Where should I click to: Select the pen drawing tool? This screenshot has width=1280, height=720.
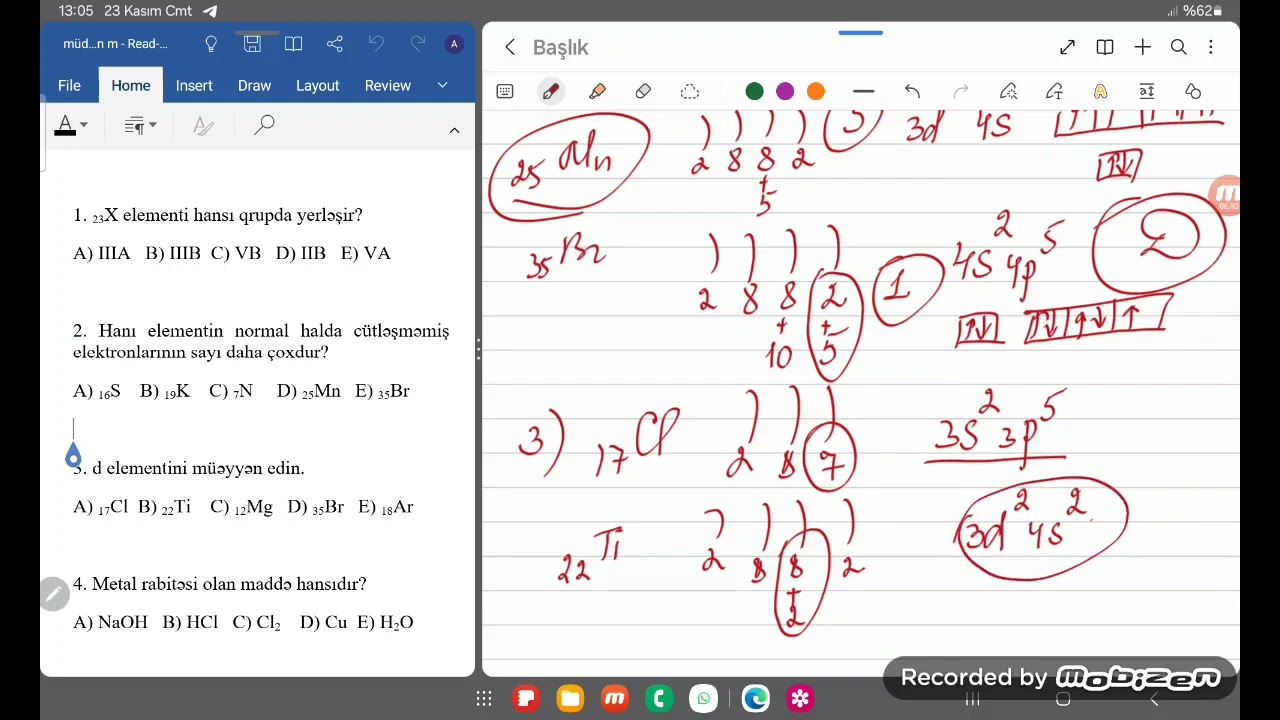(551, 92)
